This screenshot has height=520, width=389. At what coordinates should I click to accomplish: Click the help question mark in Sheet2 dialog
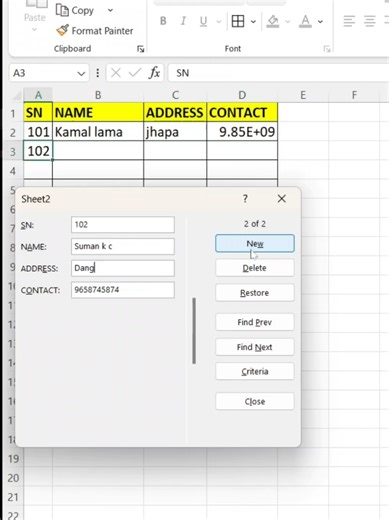coord(245,199)
